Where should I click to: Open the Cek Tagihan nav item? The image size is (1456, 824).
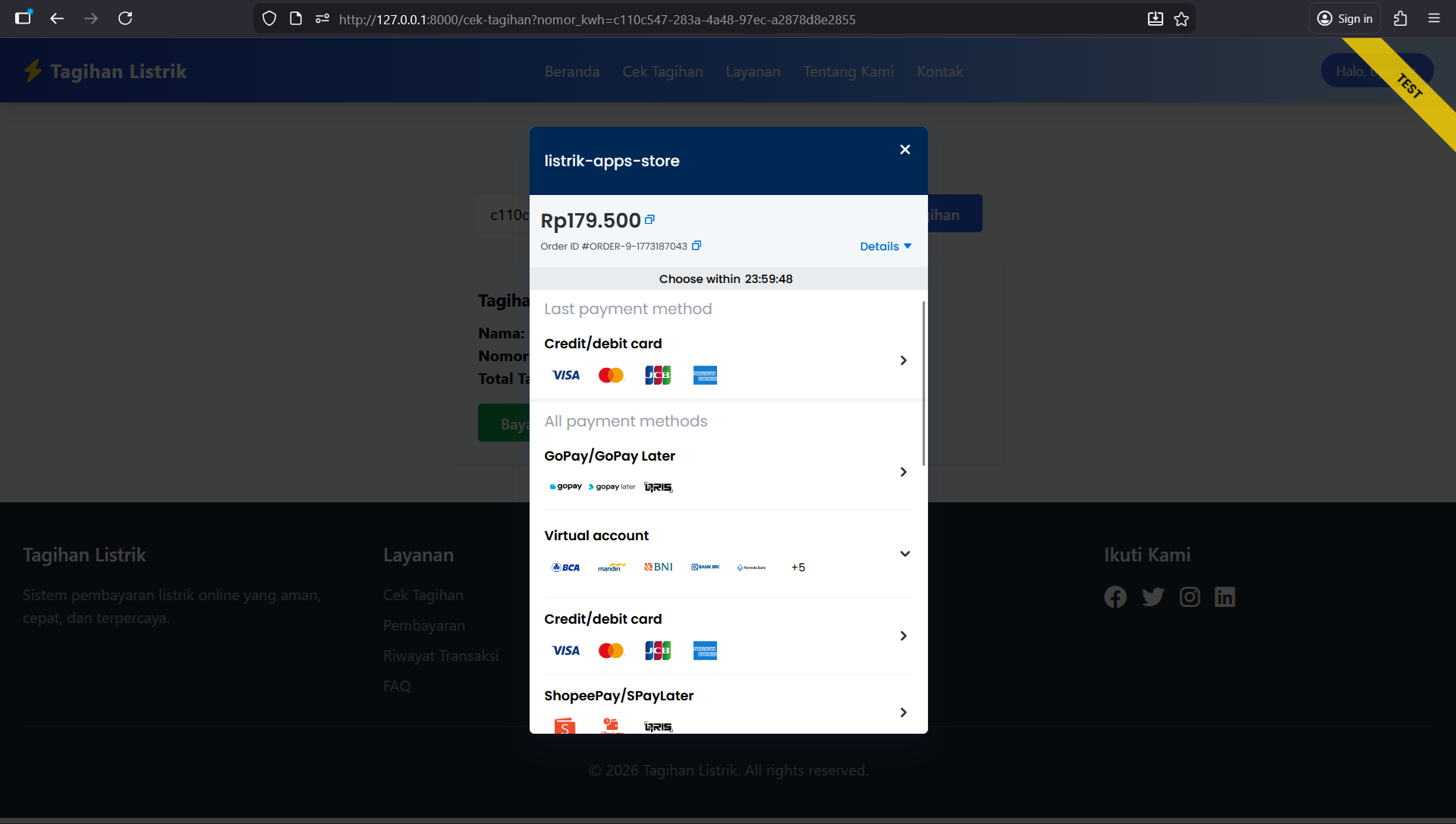[x=662, y=71]
